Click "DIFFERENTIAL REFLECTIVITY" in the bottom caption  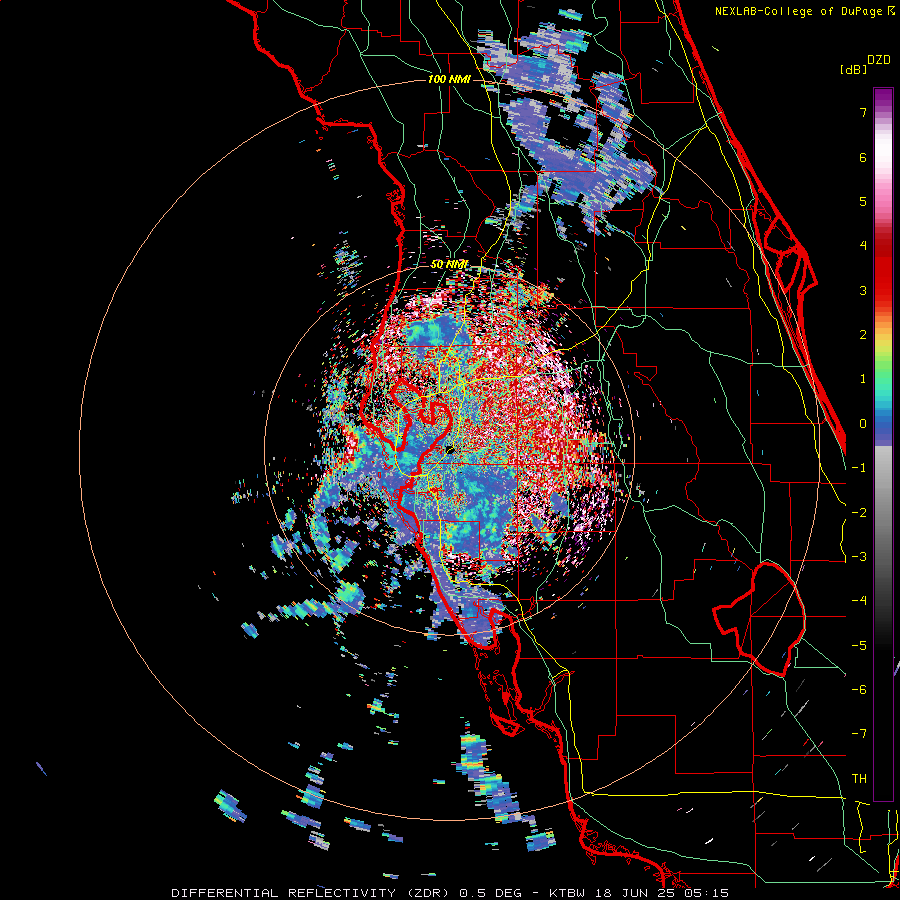(x=284, y=893)
